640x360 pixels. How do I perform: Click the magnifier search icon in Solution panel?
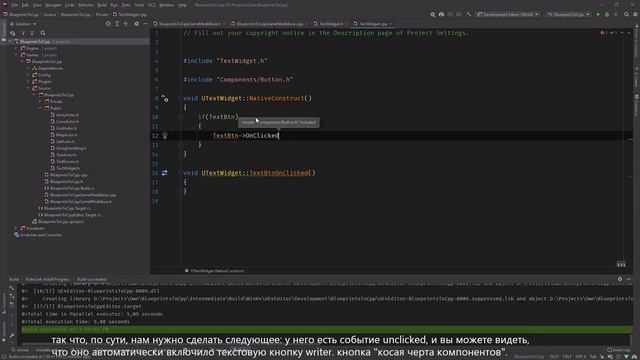[x=43, y=33]
